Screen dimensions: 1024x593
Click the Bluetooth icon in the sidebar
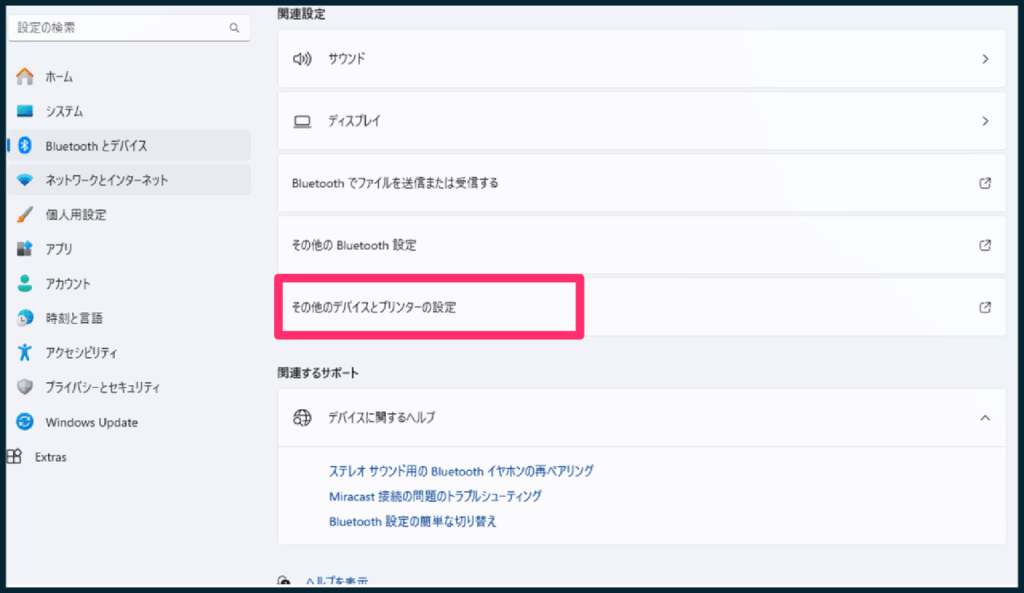tap(25, 146)
